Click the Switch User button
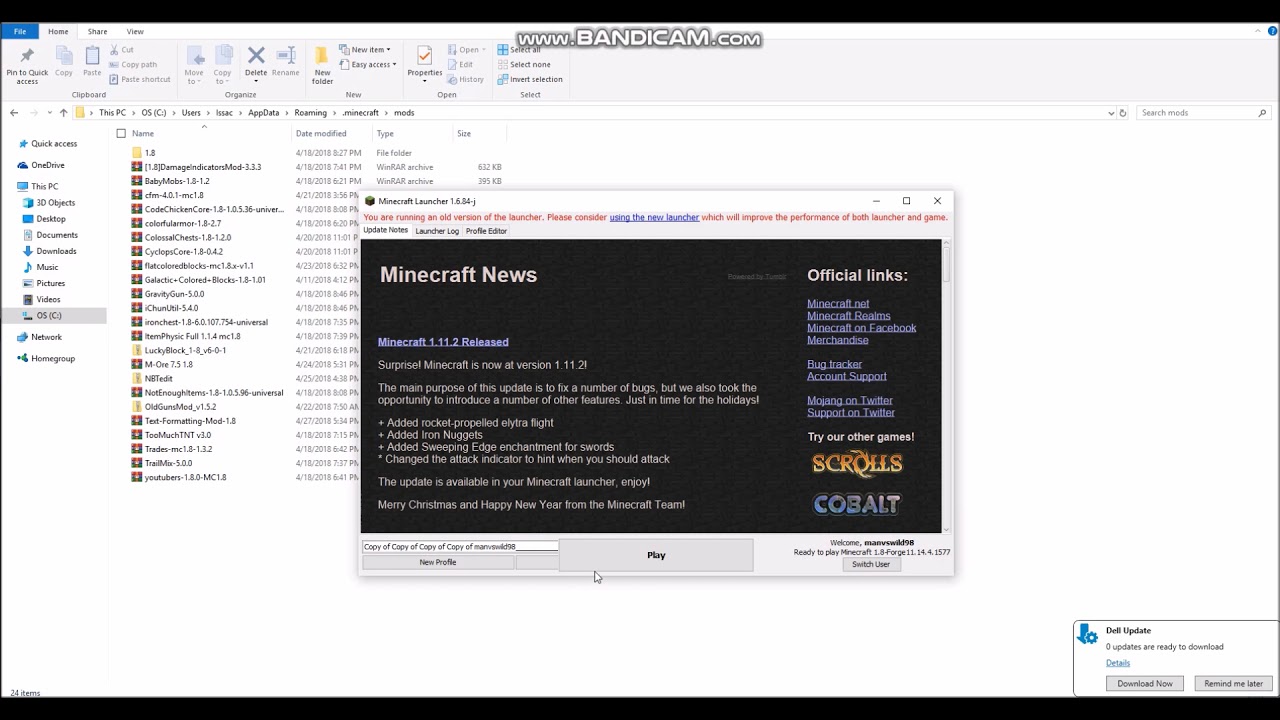Viewport: 1280px width, 720px height. tap(871, 564)
